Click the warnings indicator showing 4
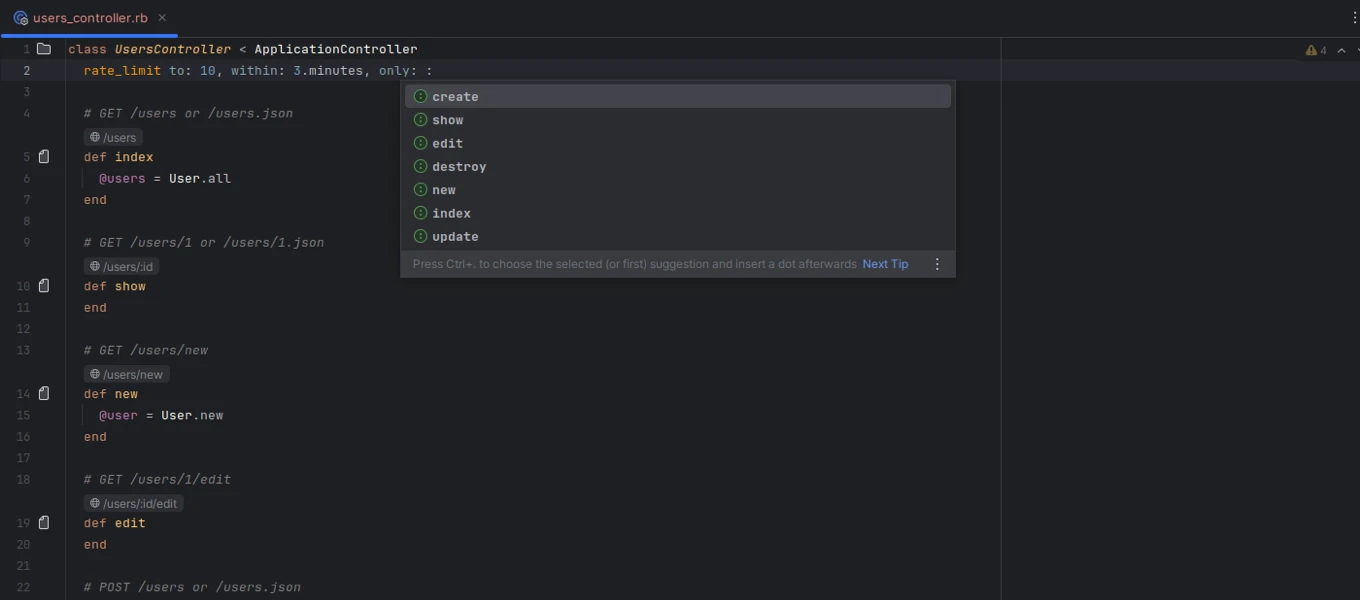The image size is (1360, 600). point(1316,50)
